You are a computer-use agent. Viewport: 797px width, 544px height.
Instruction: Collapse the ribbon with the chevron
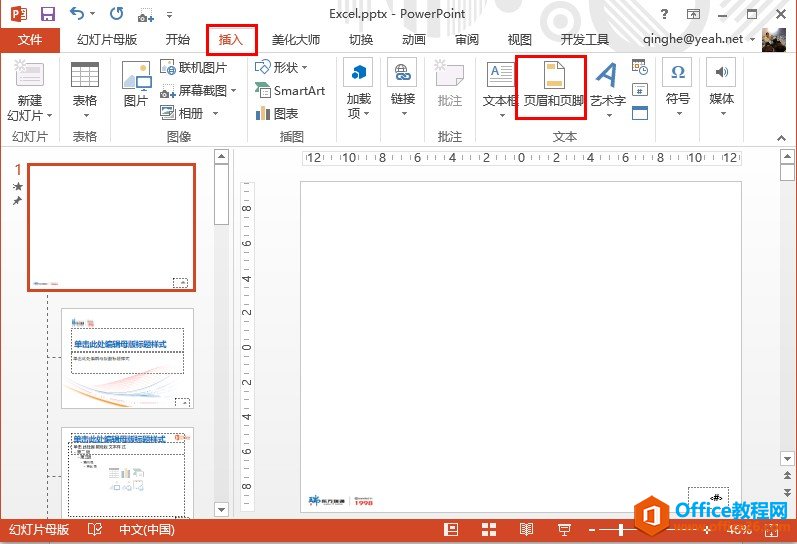point(781,138)
